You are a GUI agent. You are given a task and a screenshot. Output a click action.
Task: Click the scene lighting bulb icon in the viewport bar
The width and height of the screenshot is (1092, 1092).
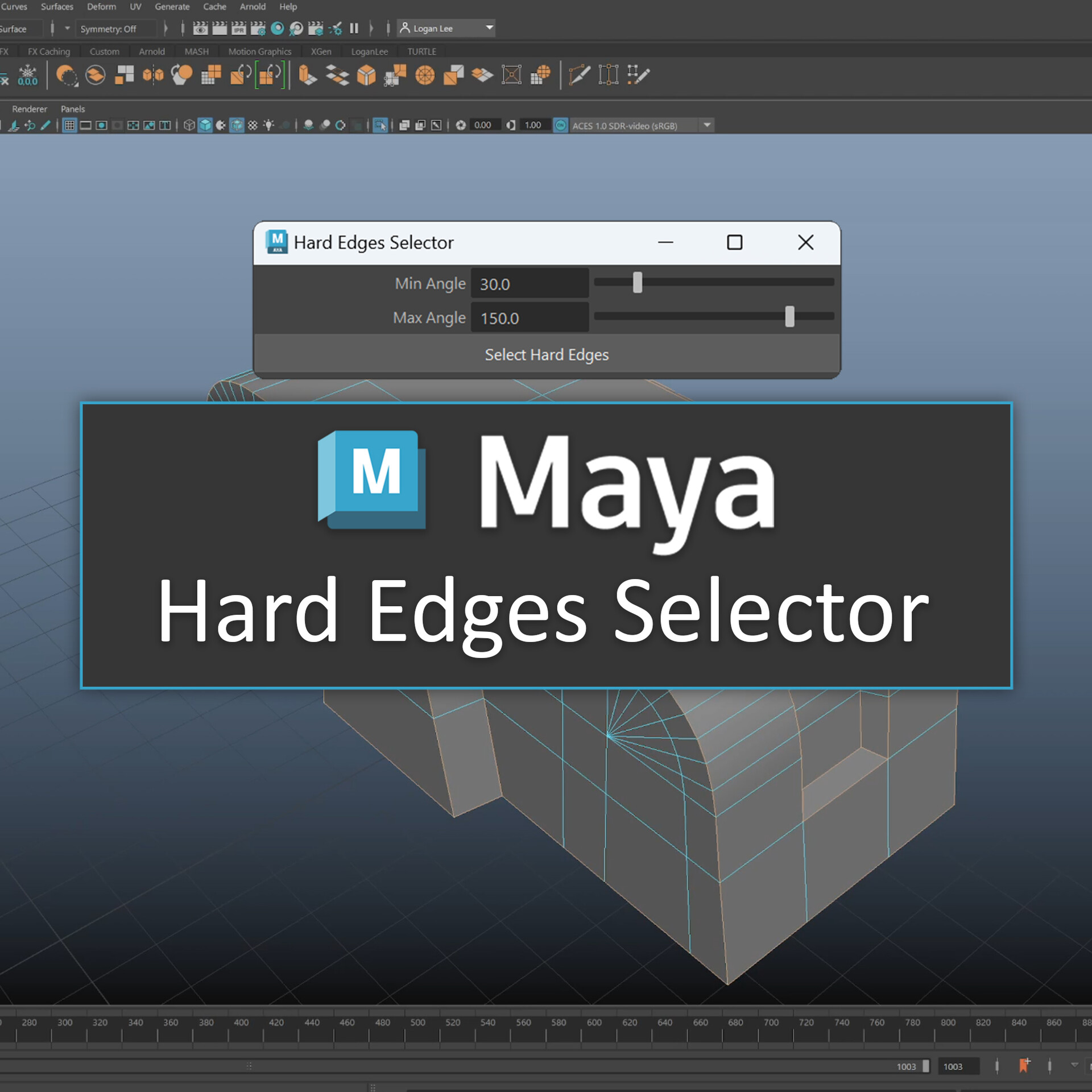268,125
